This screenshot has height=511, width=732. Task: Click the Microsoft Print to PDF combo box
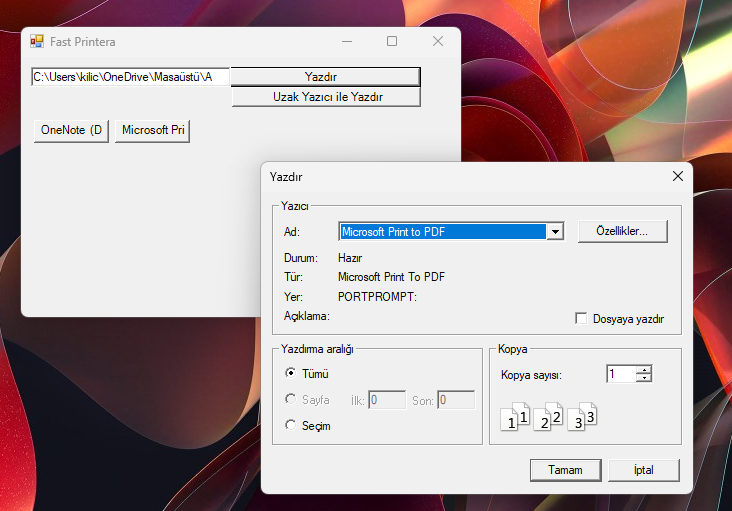[451, 232]
